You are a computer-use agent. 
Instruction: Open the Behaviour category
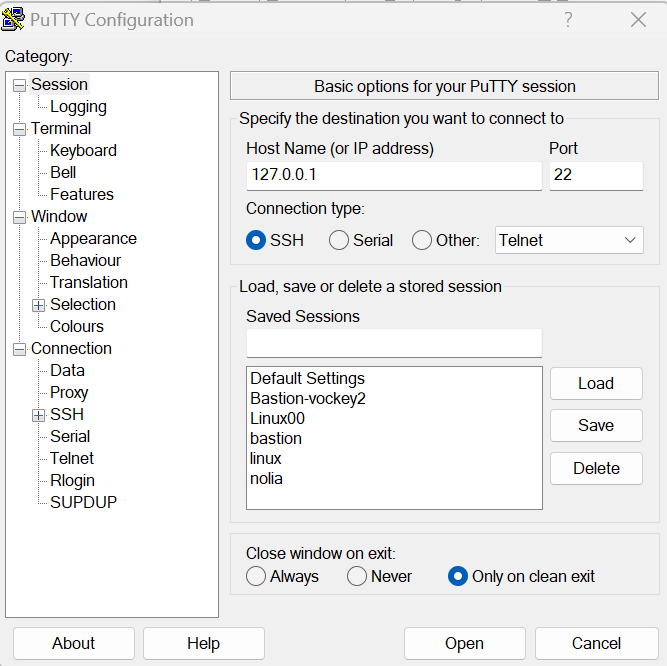(x=86, y=260)
